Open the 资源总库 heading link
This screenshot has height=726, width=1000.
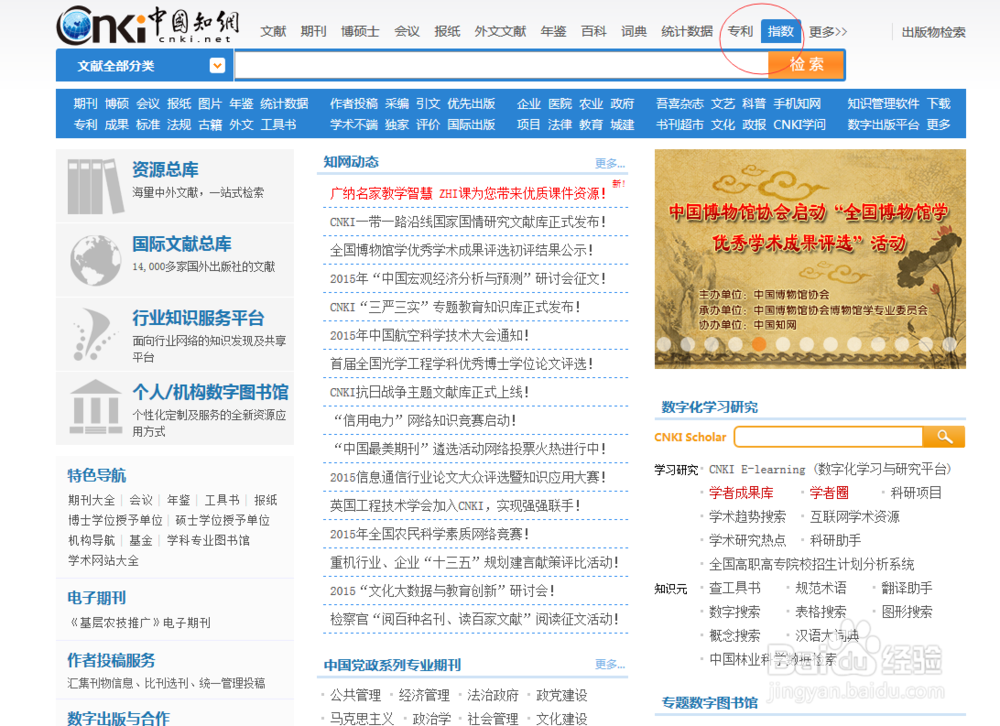tap(165, 170)
